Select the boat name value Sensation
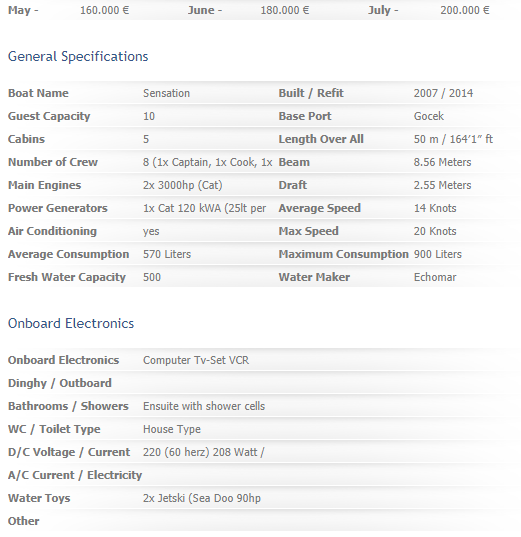The image size is (521, 537). click(x=166, y=93)
